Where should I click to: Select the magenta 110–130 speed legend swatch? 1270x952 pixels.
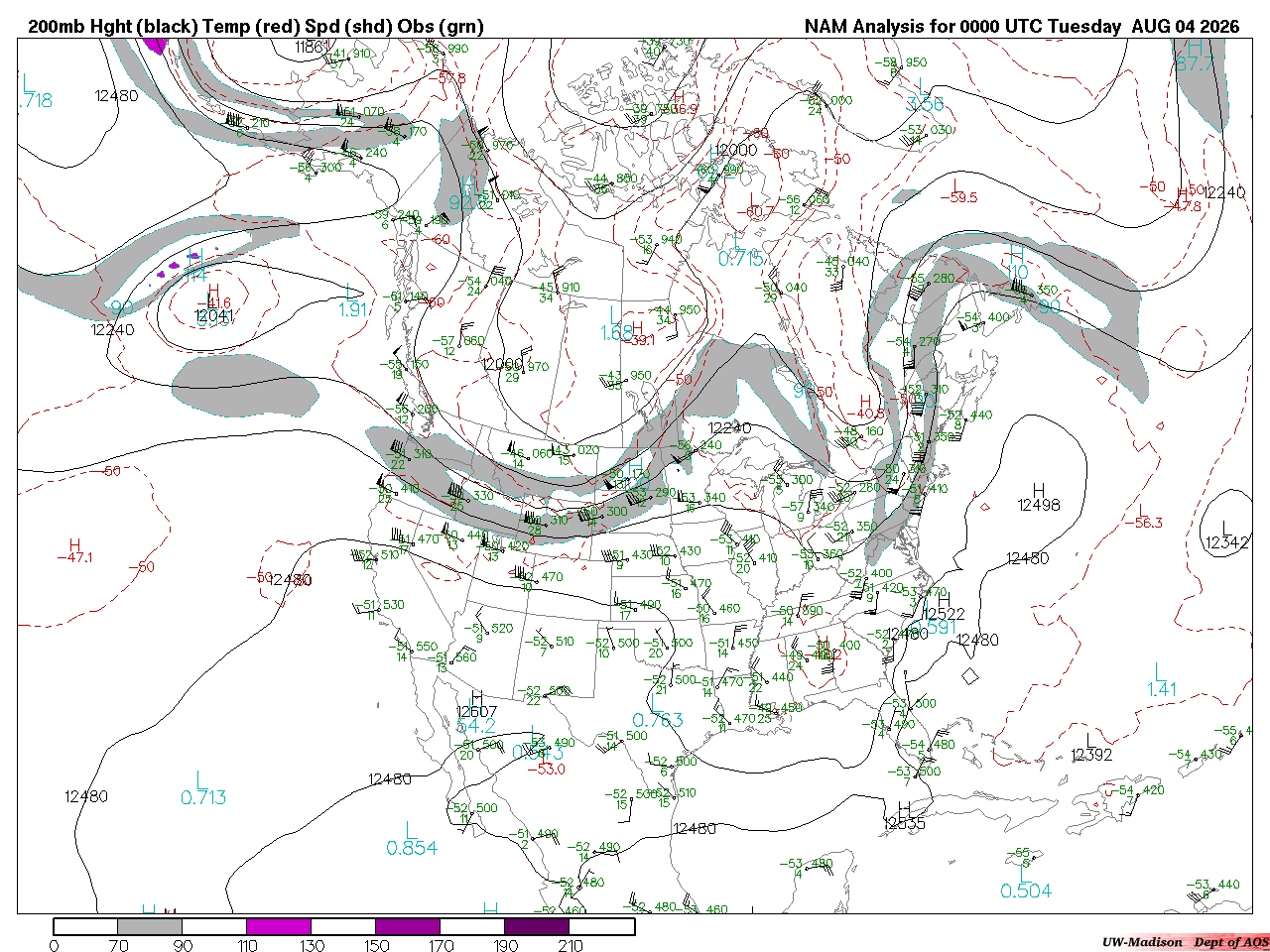279,926
